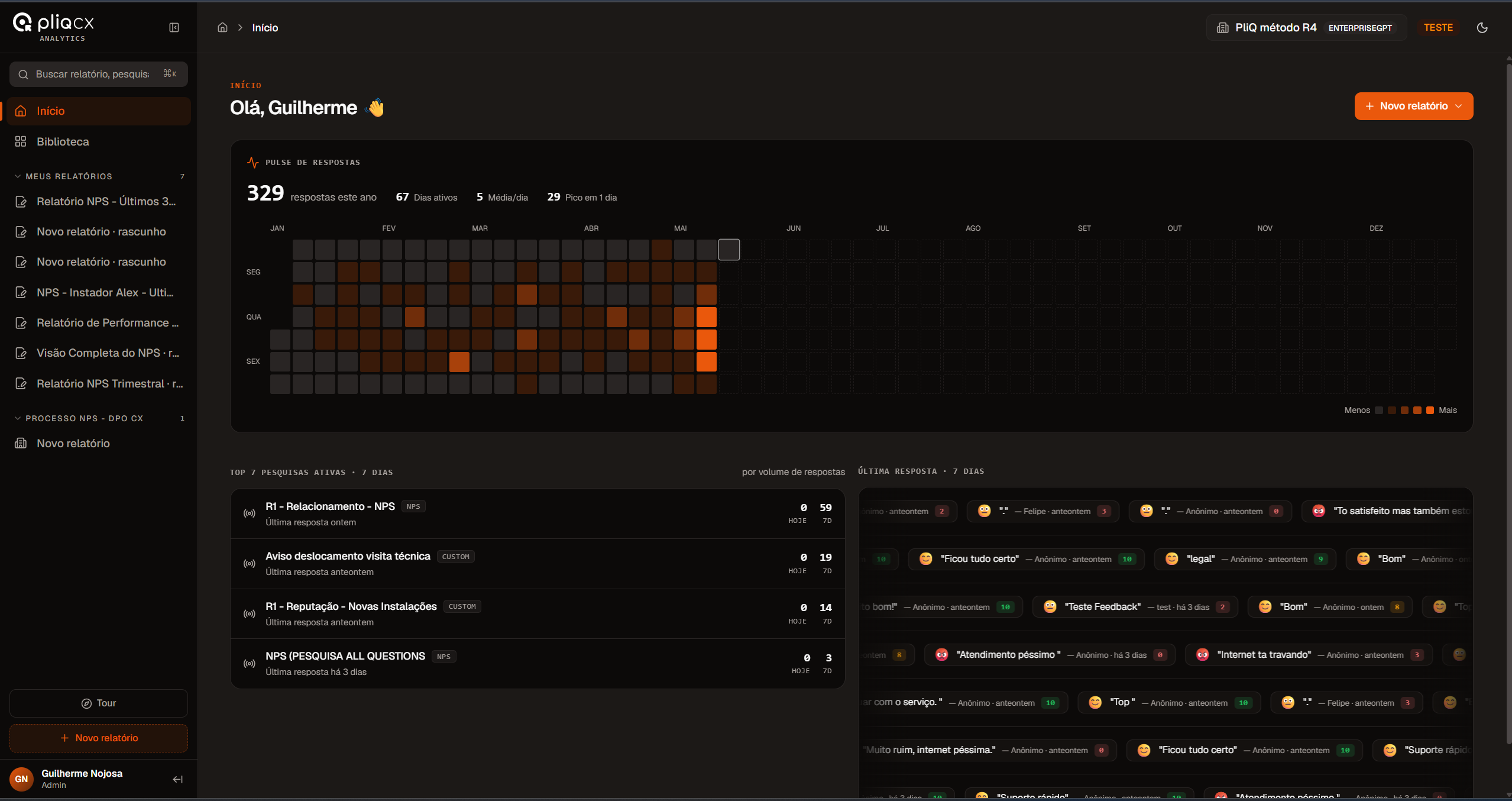Click the Pulse de Respostas heartbeat icon
This screenshot has height=801, width=1512.
253,162
